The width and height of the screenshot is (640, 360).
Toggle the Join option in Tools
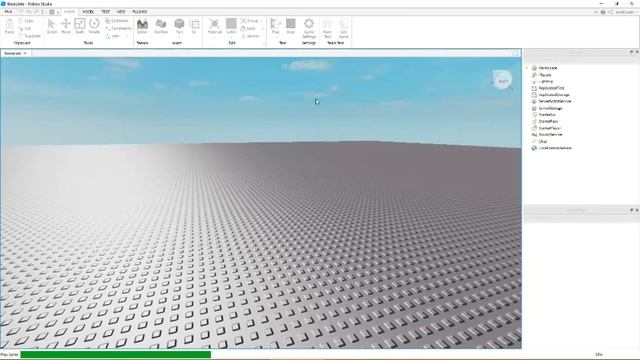(113, 36)
